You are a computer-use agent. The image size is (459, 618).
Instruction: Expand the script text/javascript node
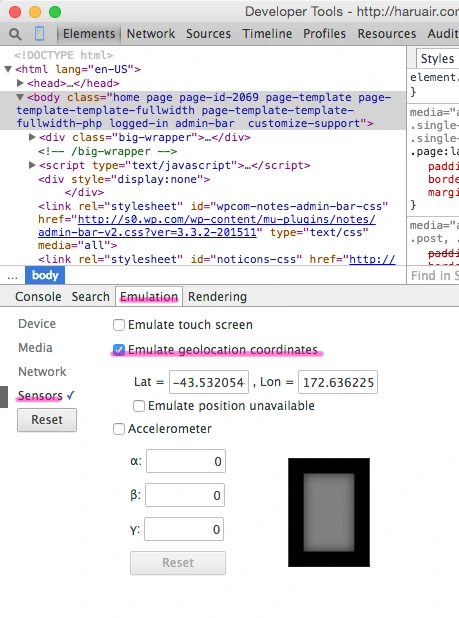pos(32,165)
